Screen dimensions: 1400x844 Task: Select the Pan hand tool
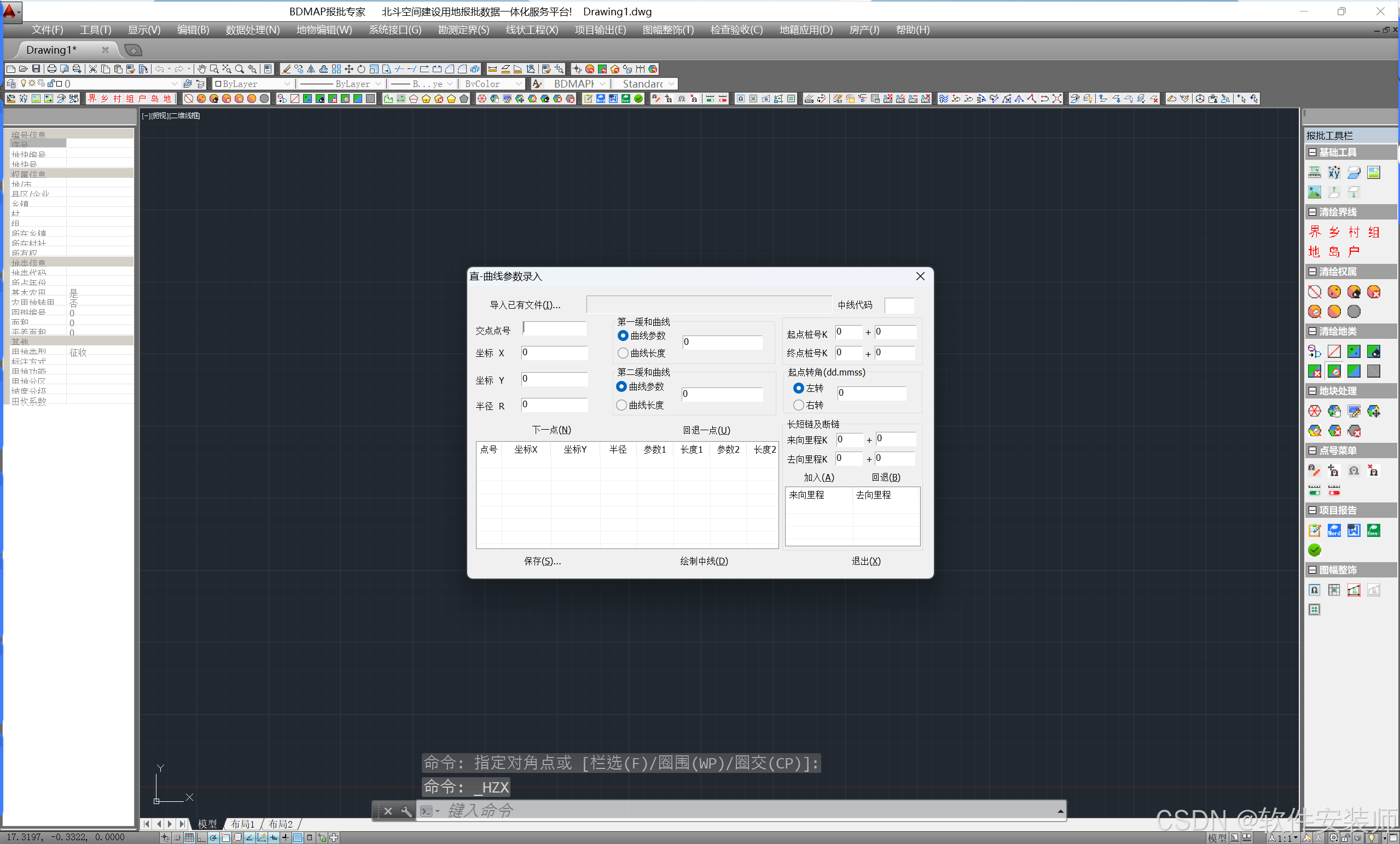[202, 69]
